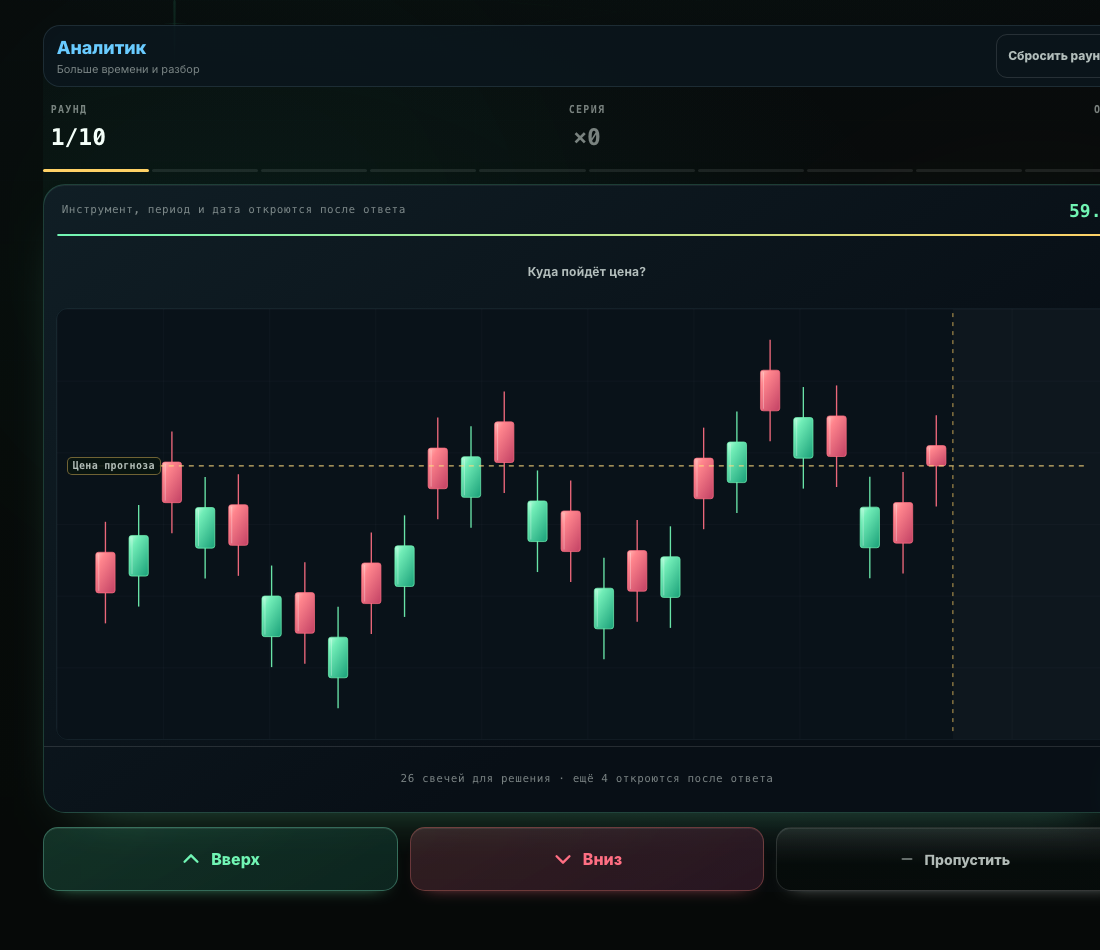Click the Сбросить раунд button
1100x950 pixels.
pyautogui.click(x=1049, y=56)
